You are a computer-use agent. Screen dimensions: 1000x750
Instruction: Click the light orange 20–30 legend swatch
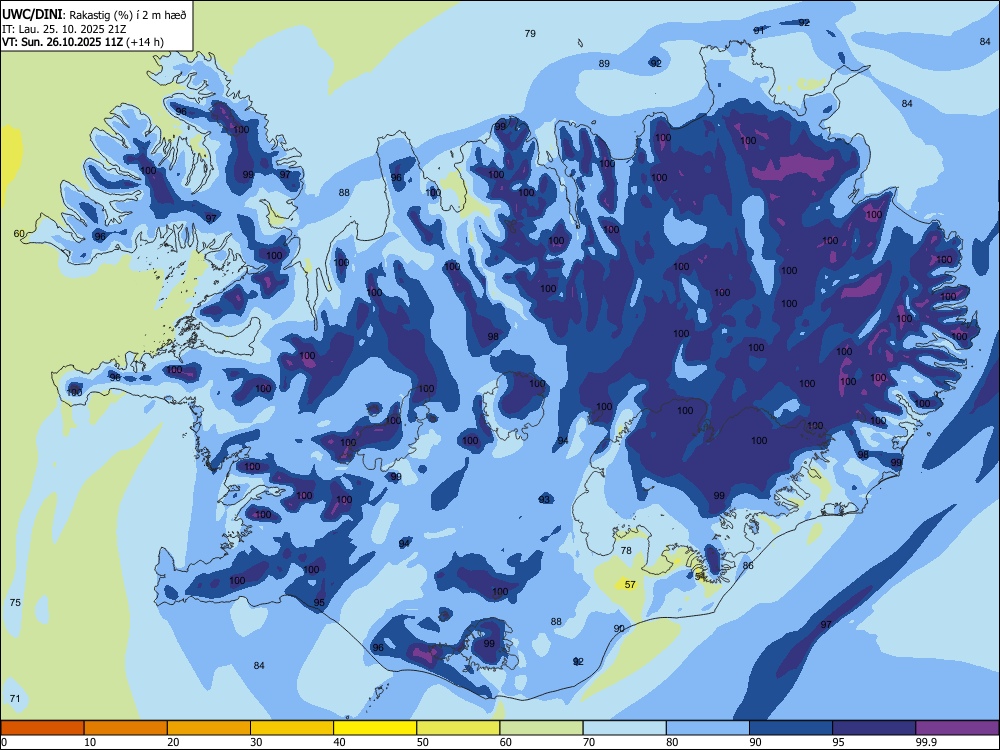coord(209,728)
